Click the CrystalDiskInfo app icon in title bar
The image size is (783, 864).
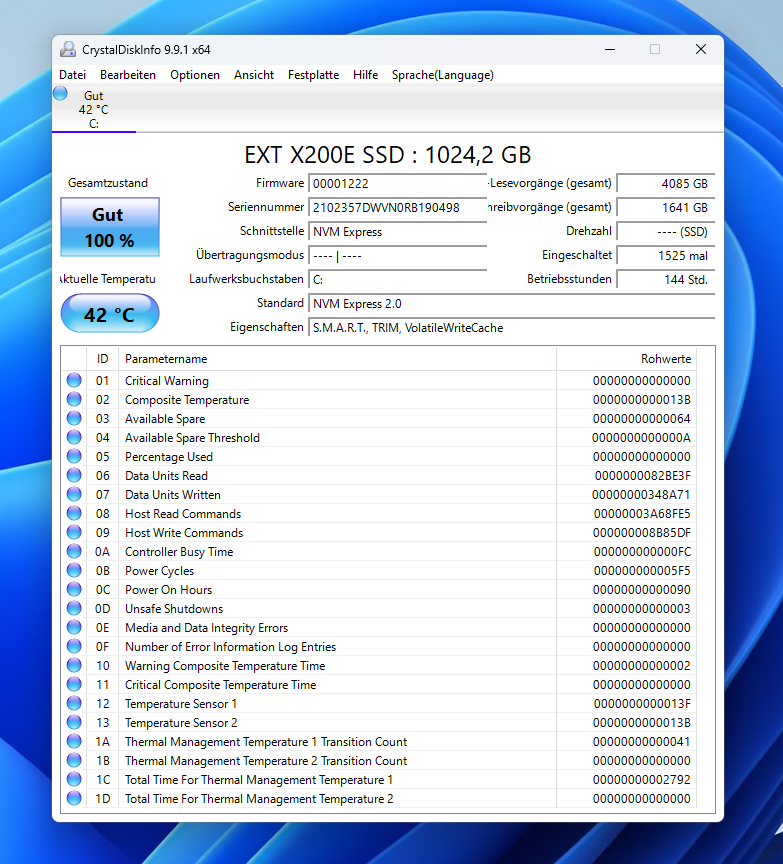point(68,50)
